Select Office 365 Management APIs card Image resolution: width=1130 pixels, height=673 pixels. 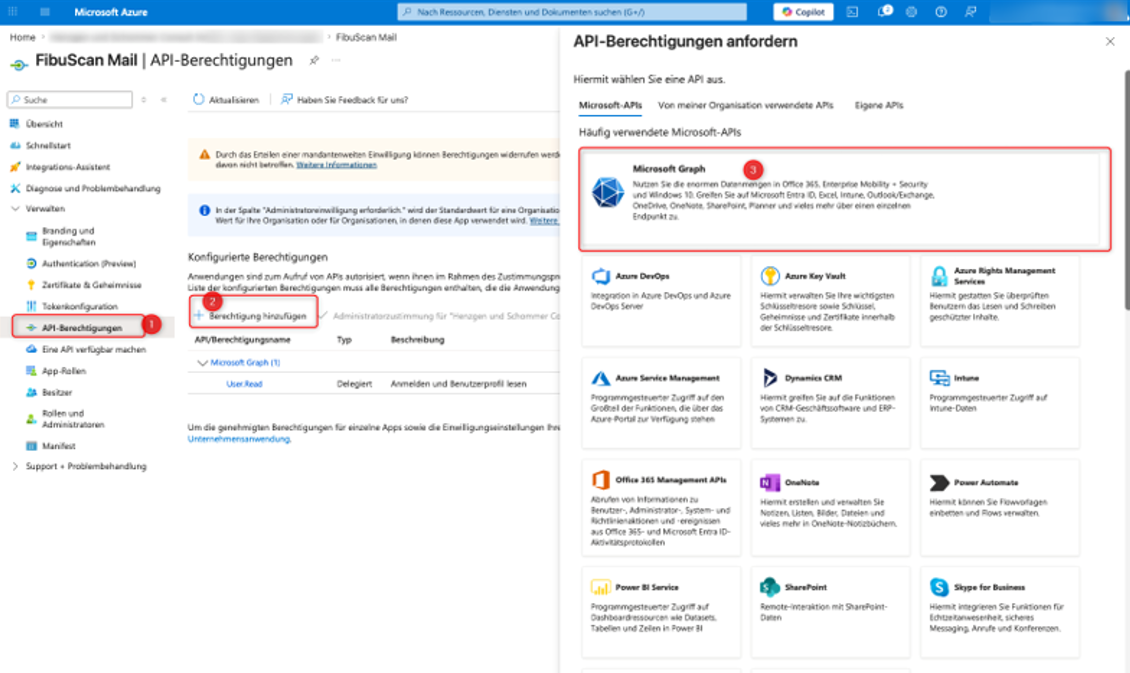point(661,508)
